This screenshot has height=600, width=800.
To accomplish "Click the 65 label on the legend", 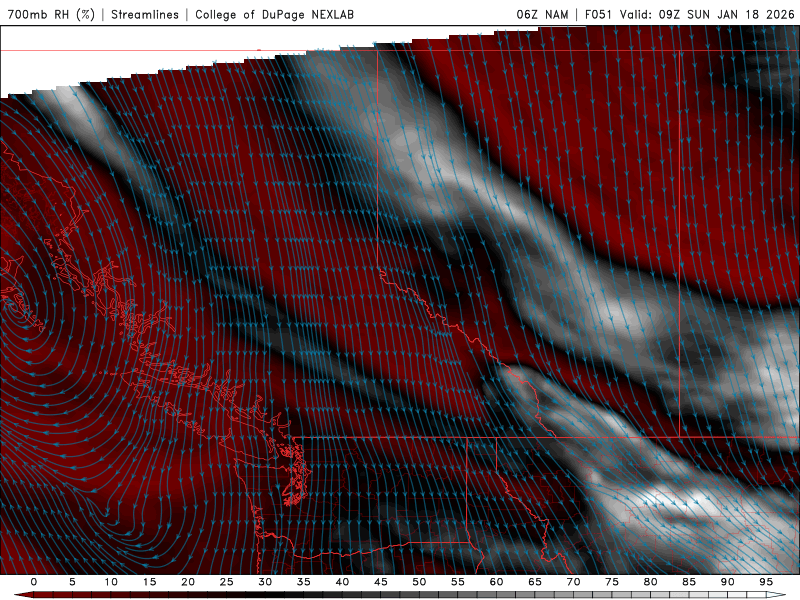I will (534, 582).
